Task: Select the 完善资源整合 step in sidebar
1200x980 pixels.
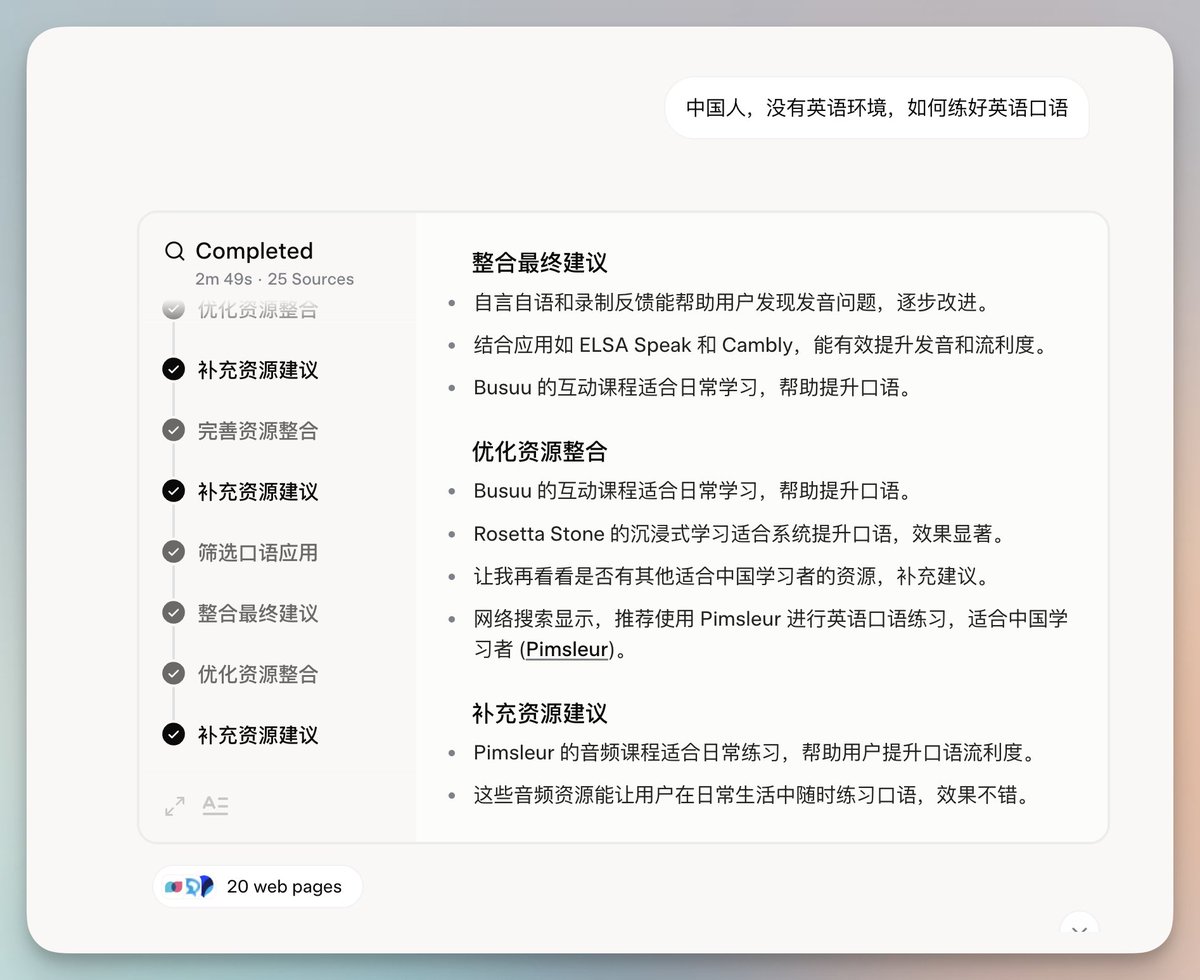Action: click(258, 431)
